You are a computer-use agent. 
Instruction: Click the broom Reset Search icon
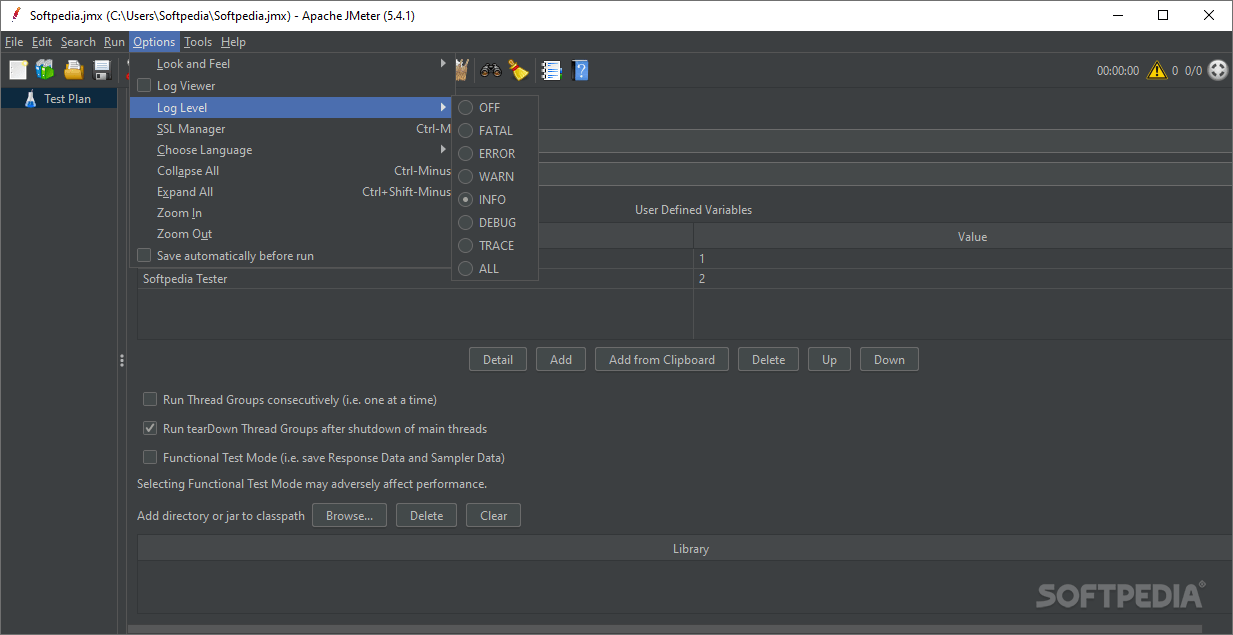coord(518,70)
